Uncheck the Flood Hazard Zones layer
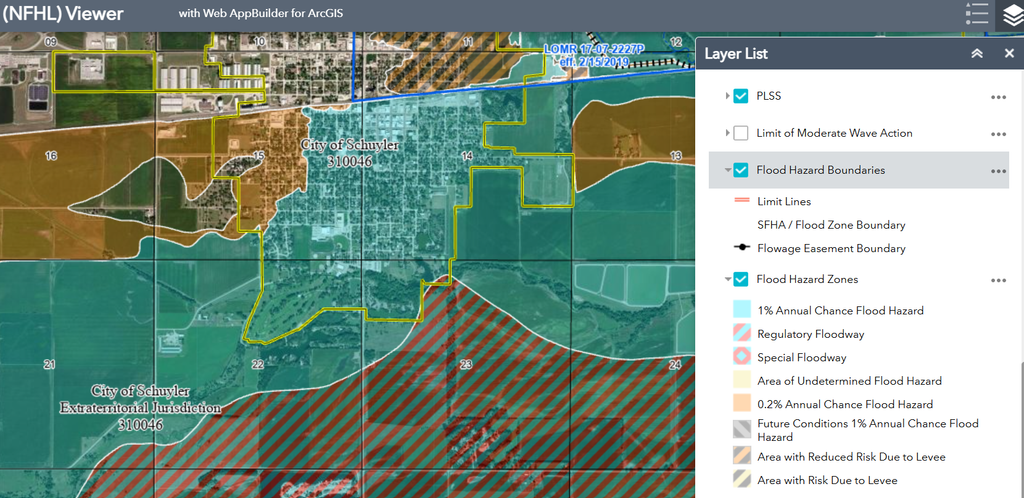1024x498 pixels. pos(741,279)
